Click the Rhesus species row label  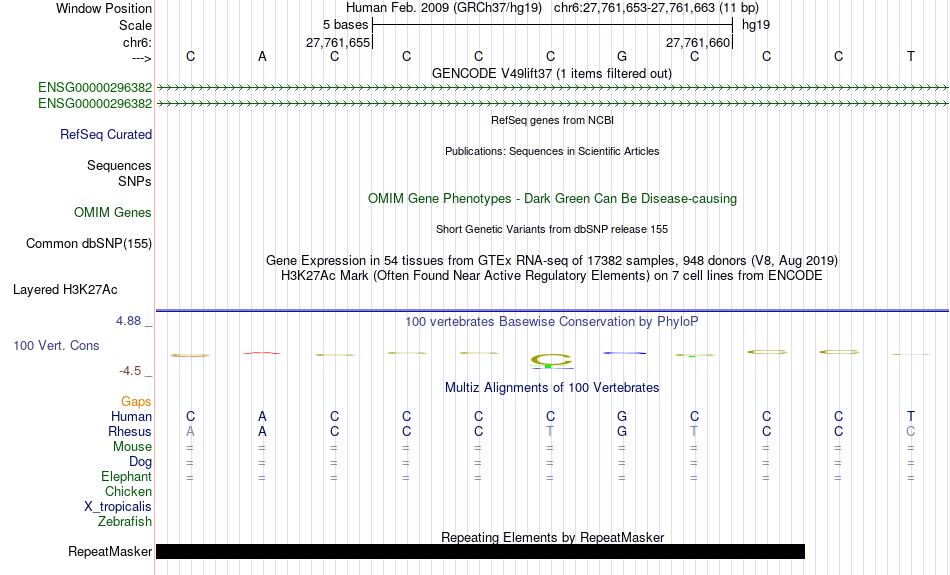tap(130, 431)
